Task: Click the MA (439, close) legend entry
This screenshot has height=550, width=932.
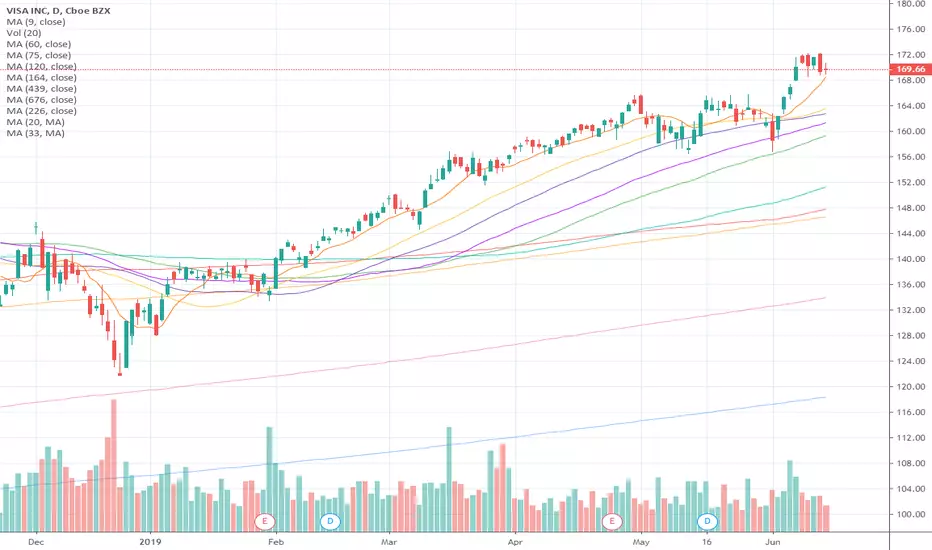Action: (41, 89)
